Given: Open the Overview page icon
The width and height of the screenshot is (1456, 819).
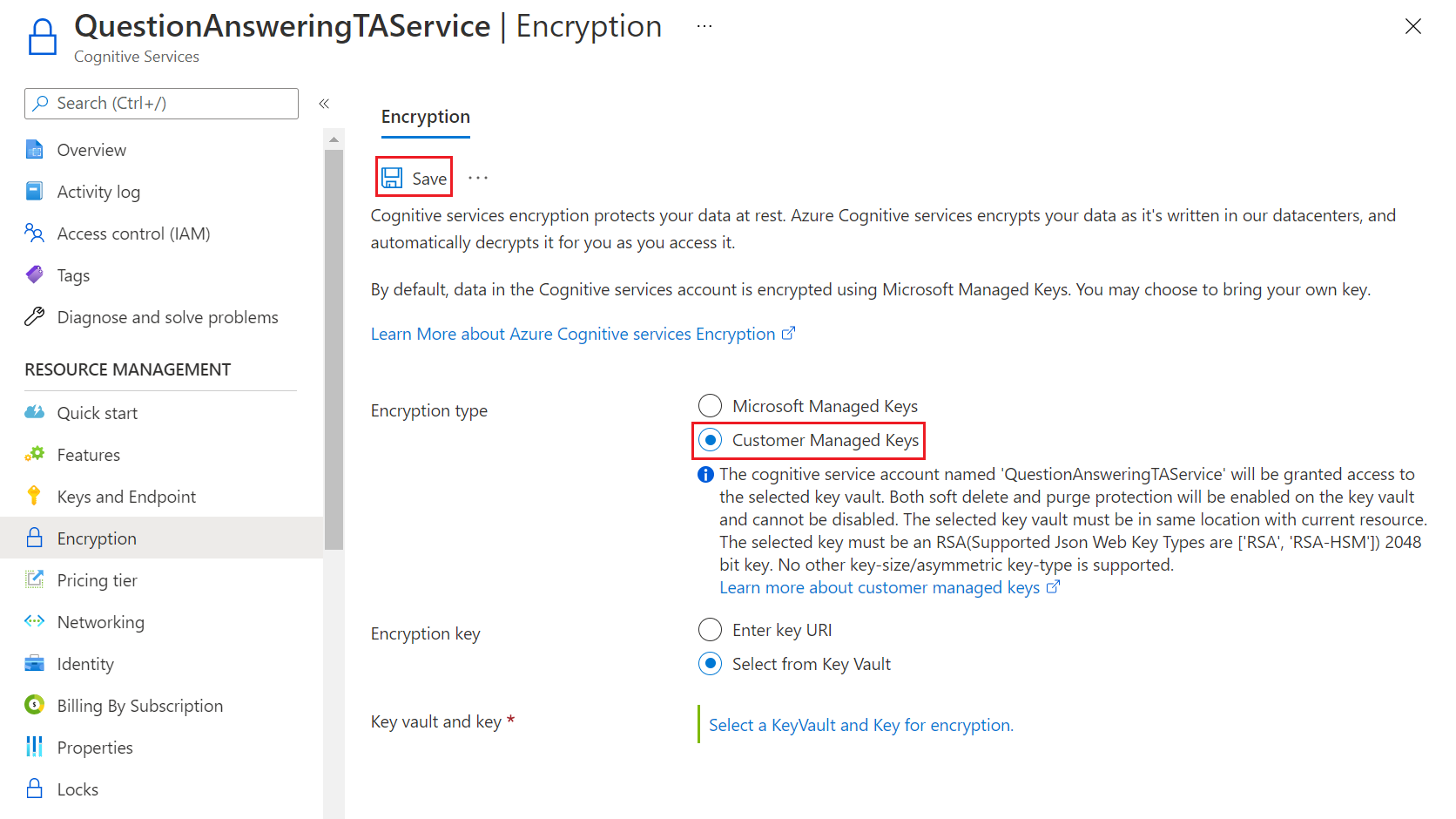Looking at the screenshot, I should [34, 150].
